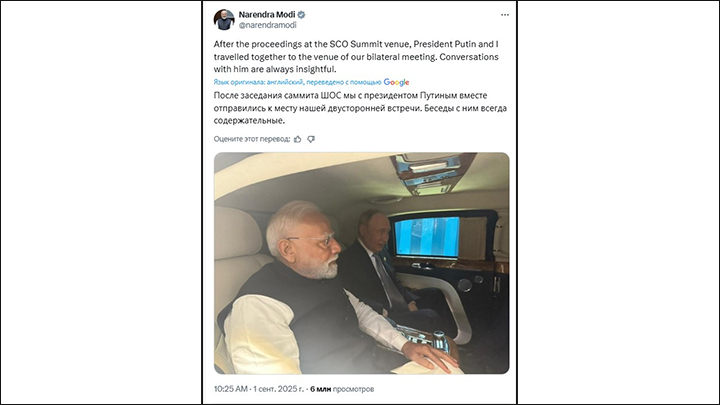Click the overhead console in the photo
The image size is (720, 405).
(x=429, y=172)
